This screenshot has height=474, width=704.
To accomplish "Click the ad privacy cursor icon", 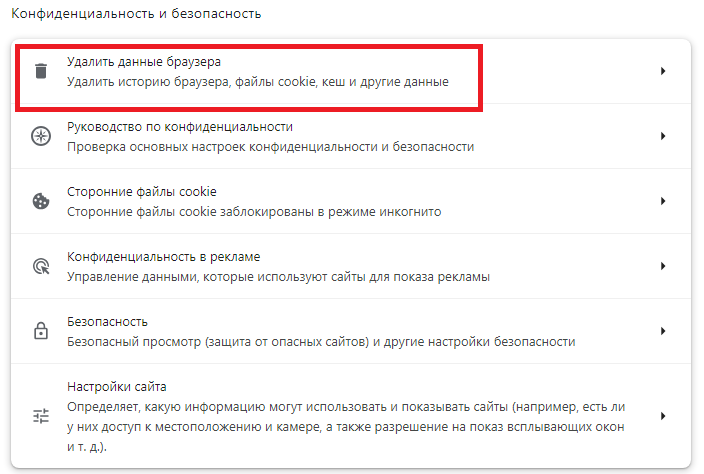I will coord(41,266).
